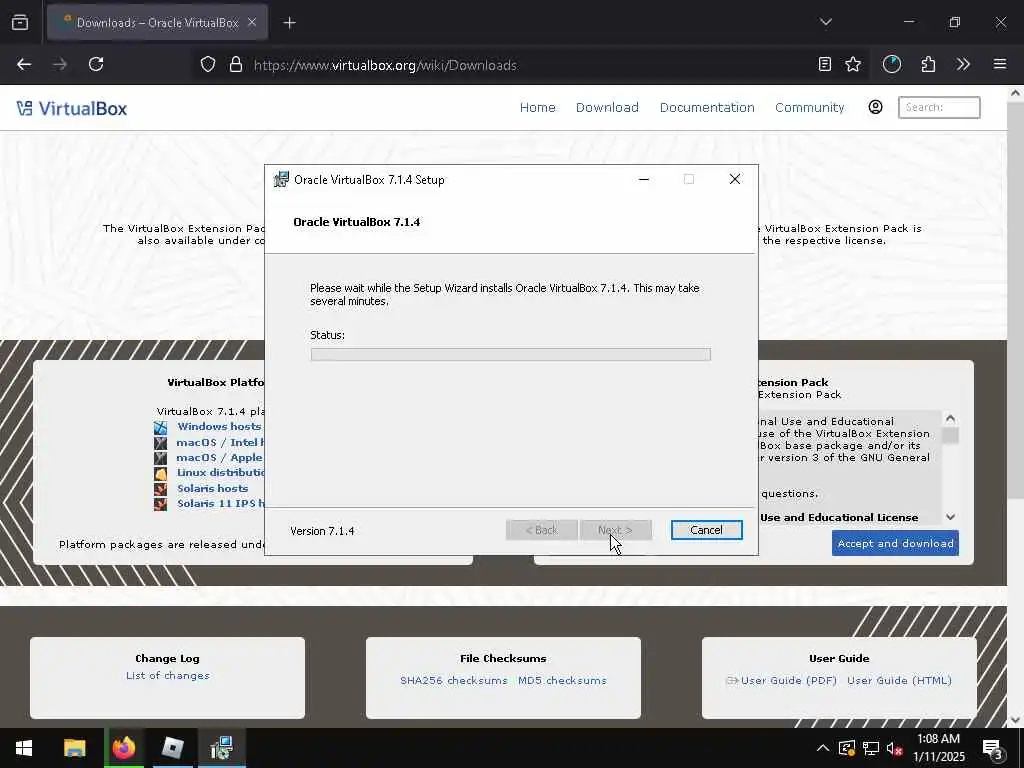Click Accept and download button
Screen dimensions: 1024x768
(x=895, y=543)
